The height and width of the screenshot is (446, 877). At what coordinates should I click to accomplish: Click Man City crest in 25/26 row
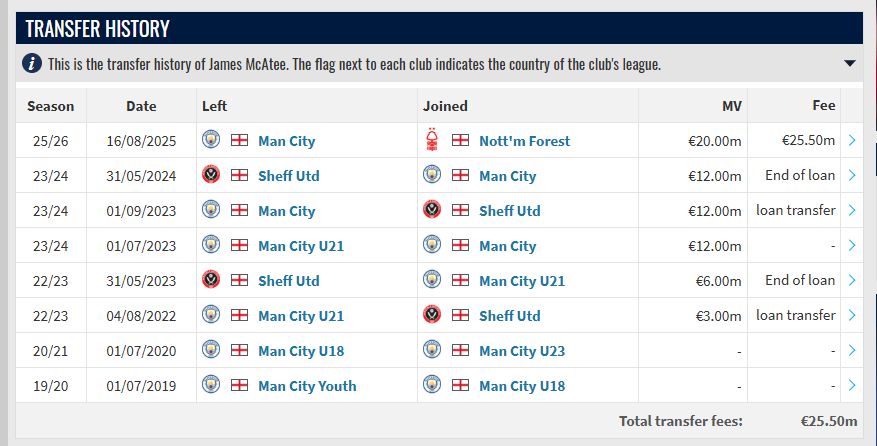click(210, 140)
